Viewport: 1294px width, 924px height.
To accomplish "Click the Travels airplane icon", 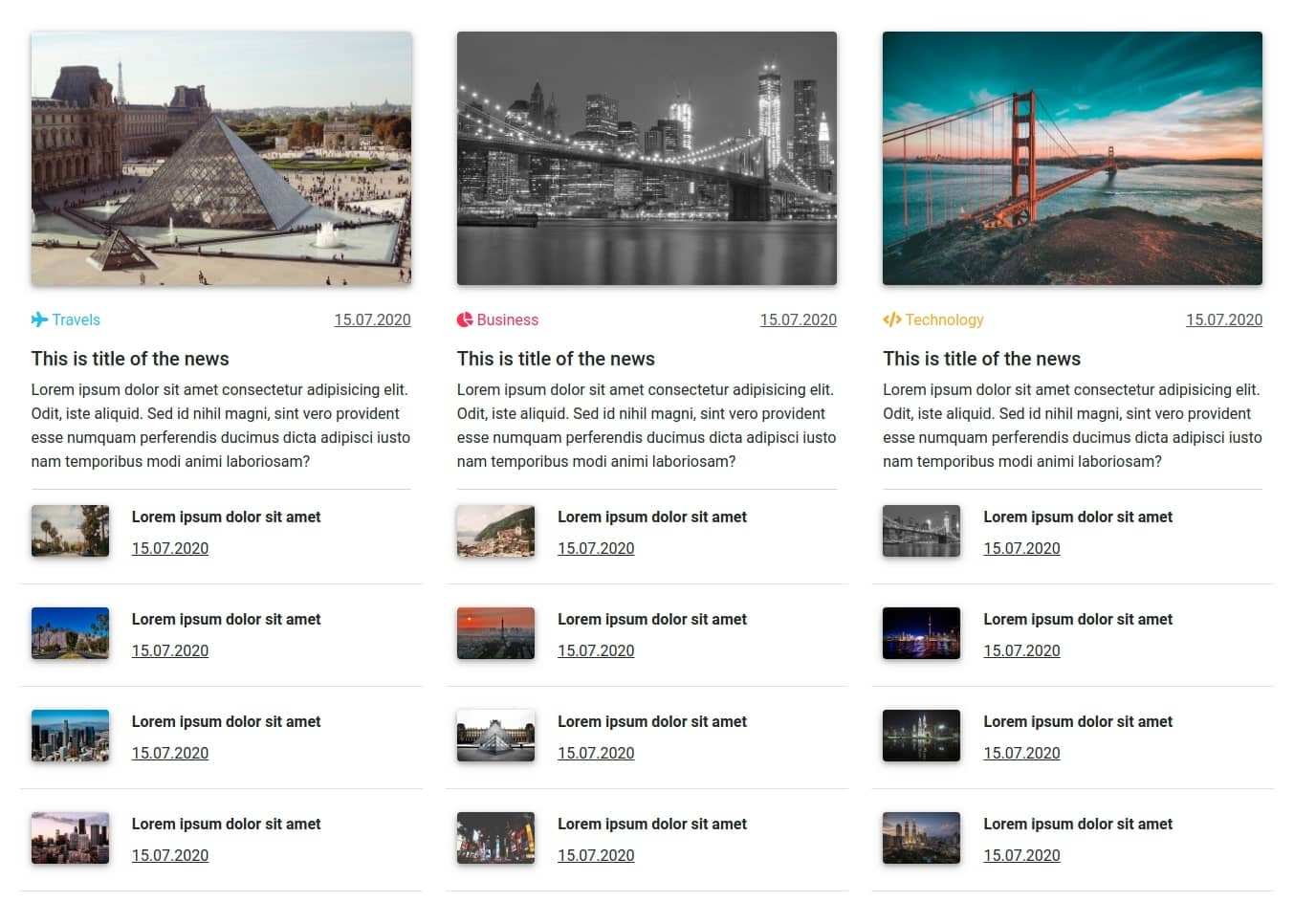I will [x=39, y=319].
